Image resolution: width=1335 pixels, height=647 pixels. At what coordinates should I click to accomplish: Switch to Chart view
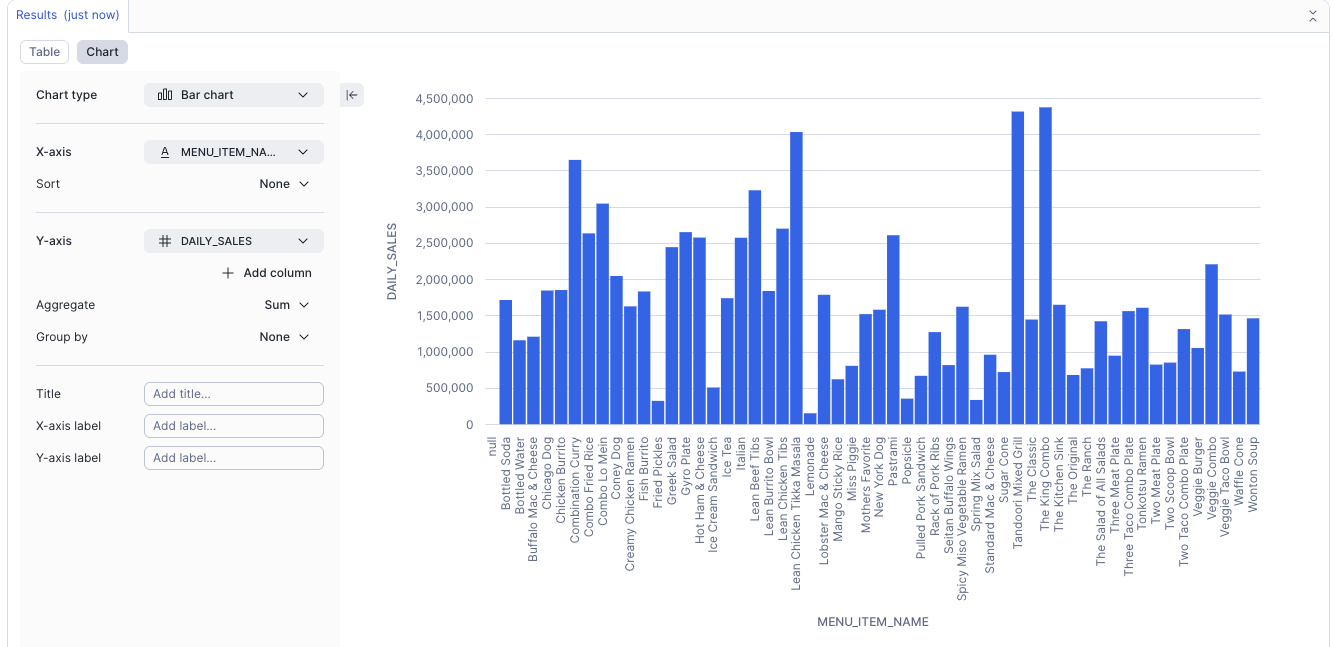(101, 51)
